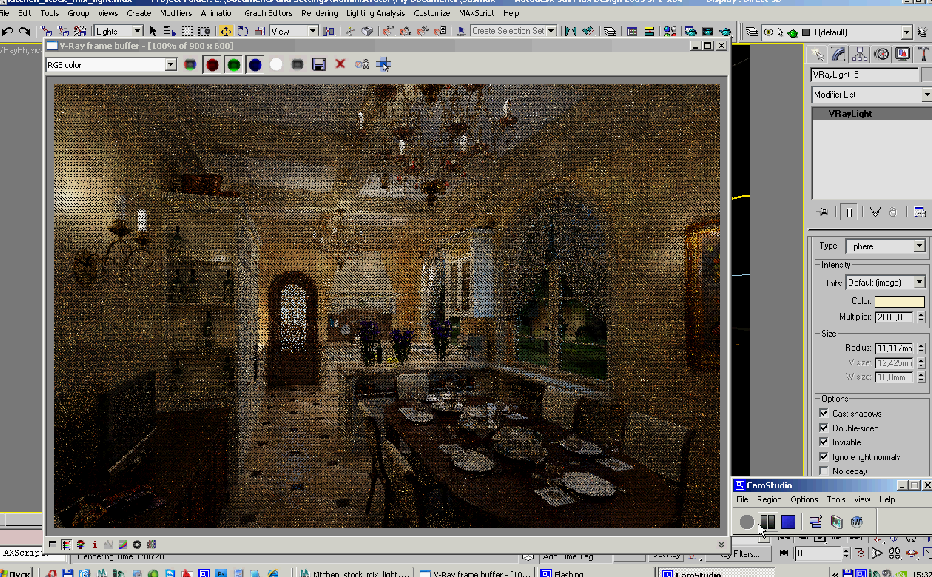Enable No decay checkbox
The height and width of the screenshot is (577, 932).
(823, 471)
